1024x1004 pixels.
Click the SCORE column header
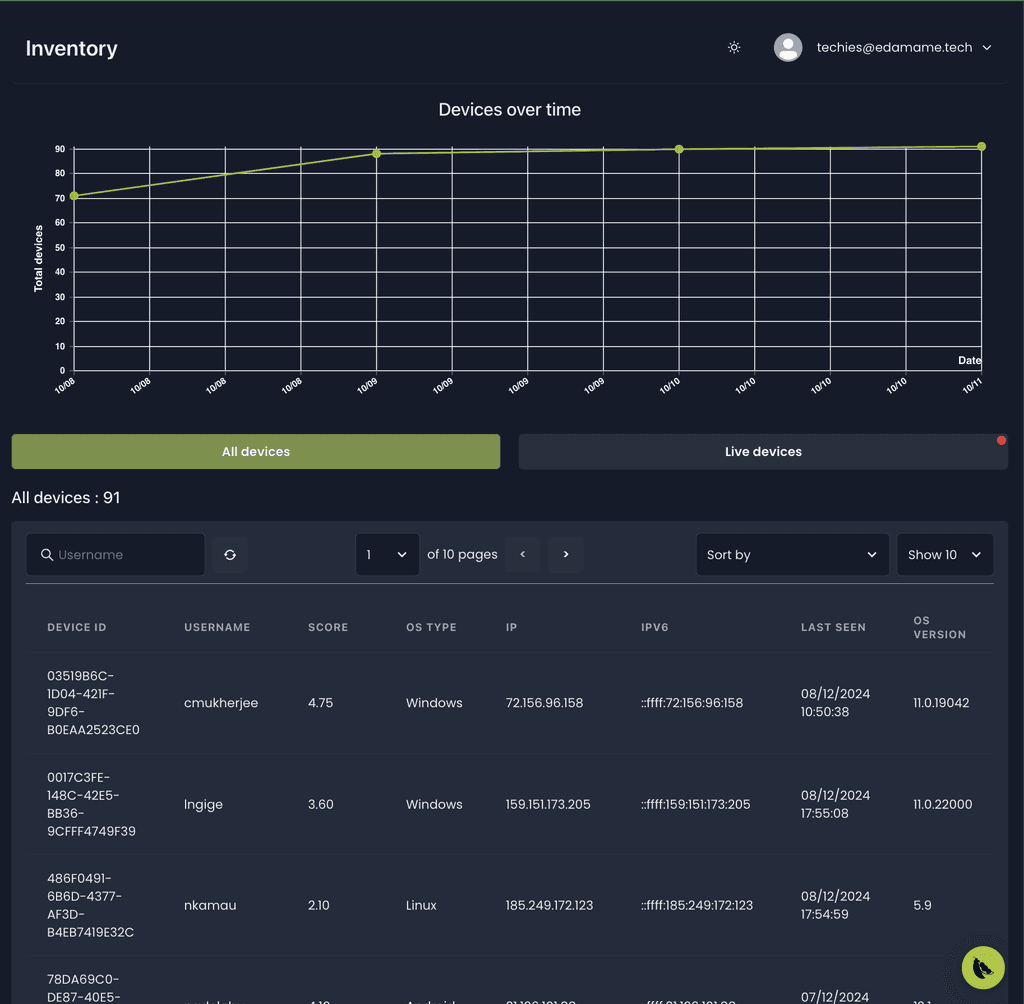[x=328, y=627]
